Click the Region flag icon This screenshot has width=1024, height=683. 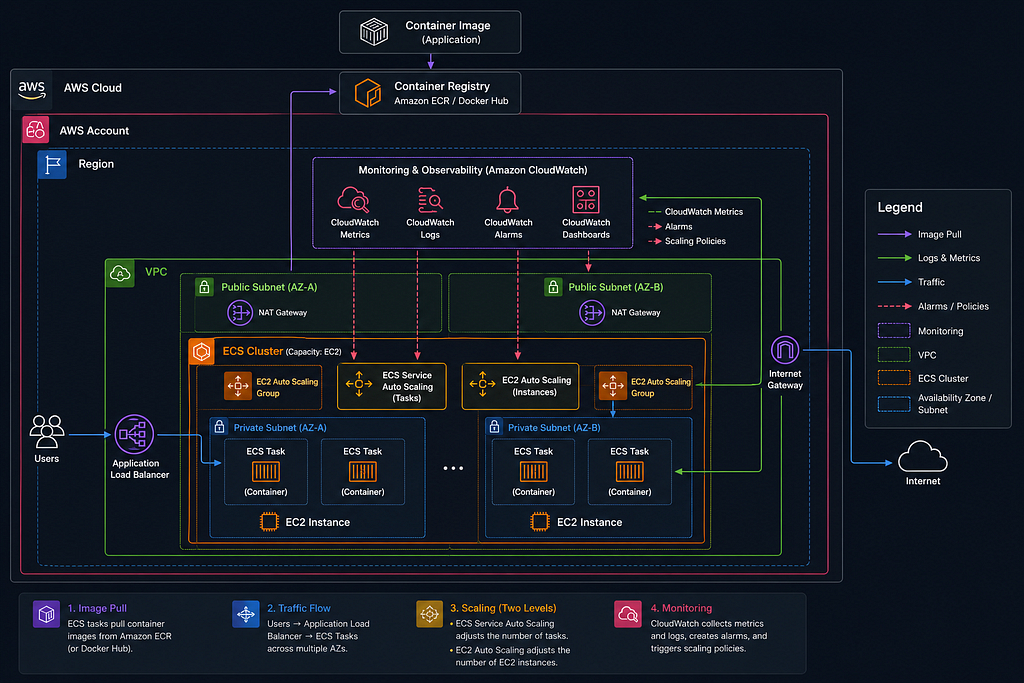pos(52,164)
